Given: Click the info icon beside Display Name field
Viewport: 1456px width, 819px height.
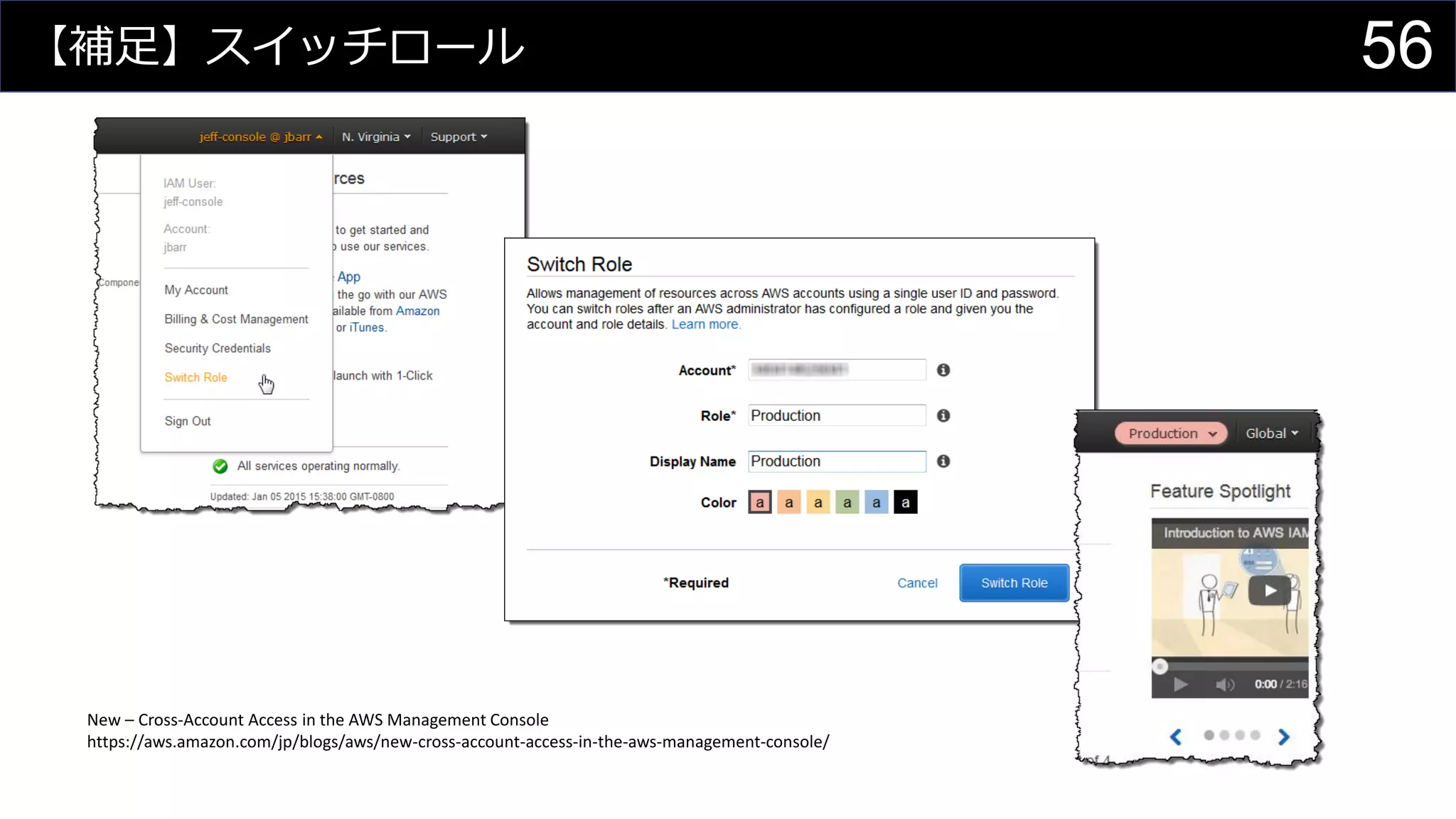Looking at the screenshot, I should [x=943, y=461].
